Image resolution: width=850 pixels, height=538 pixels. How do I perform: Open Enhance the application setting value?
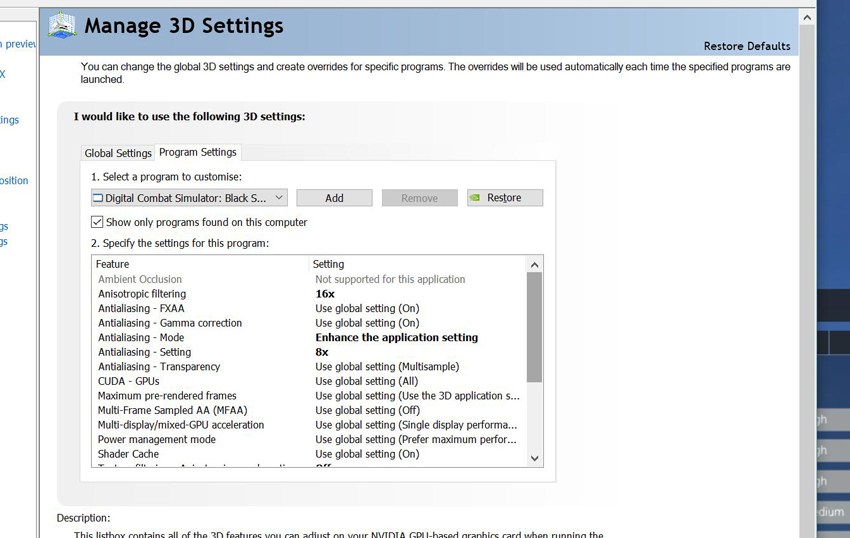click(x=397, y=338)
